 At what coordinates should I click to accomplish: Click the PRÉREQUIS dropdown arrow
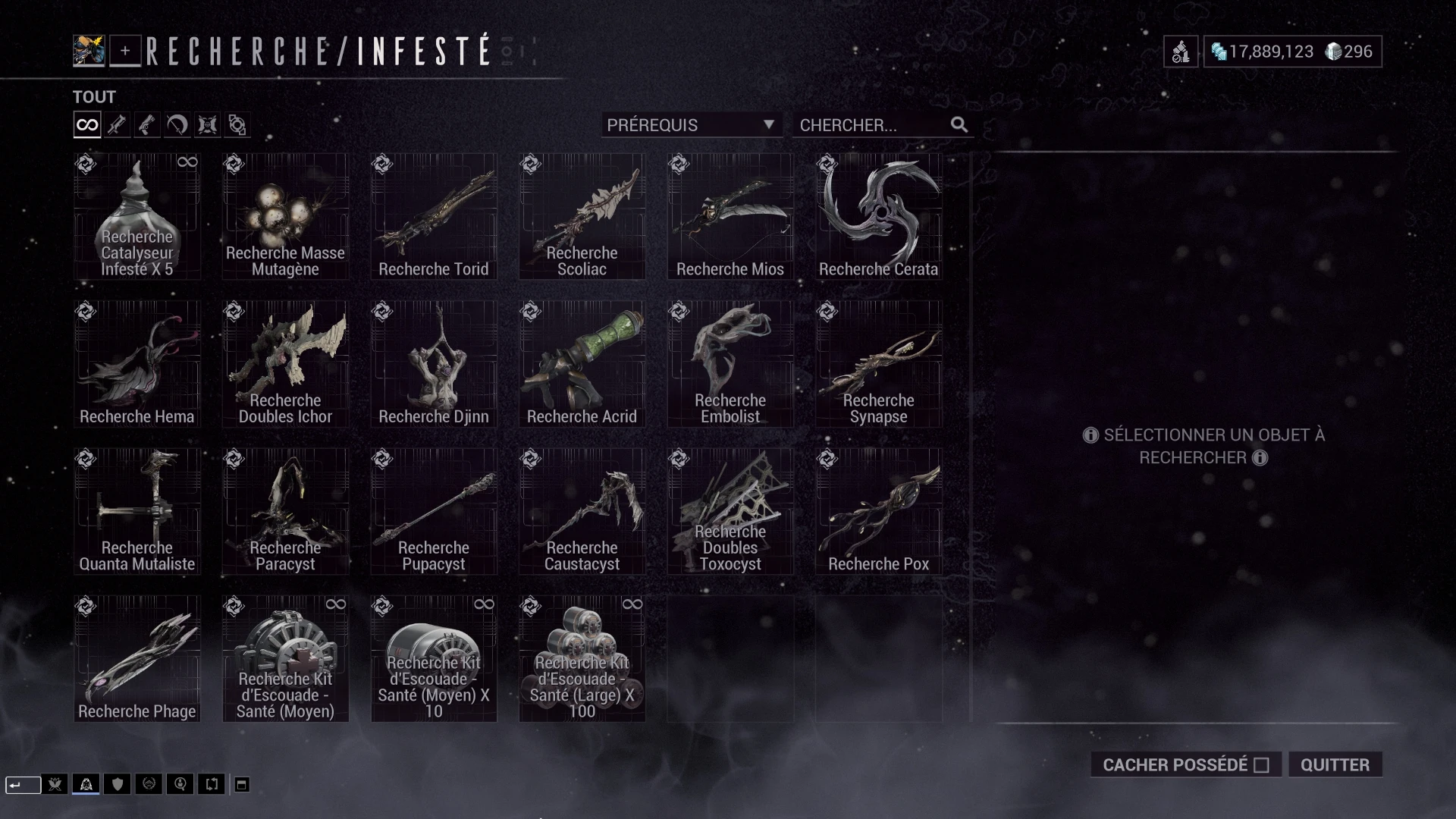click(768, 124)
